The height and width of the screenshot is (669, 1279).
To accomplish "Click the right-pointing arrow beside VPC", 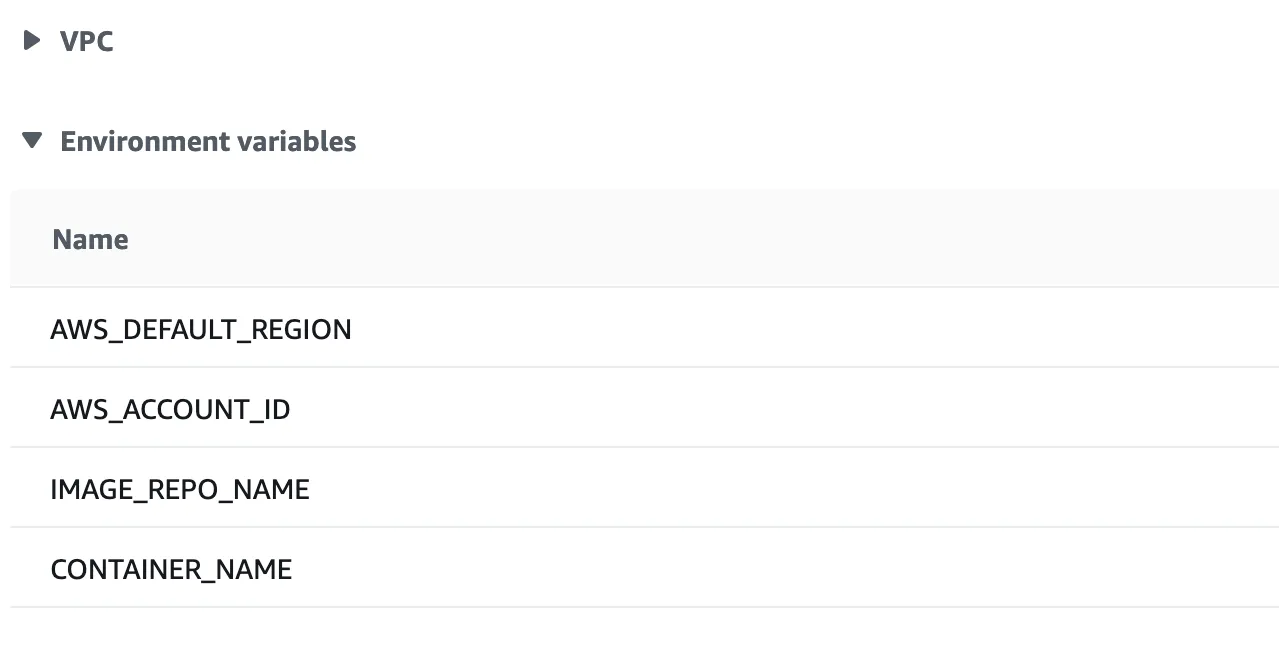I will click(32, 41).
